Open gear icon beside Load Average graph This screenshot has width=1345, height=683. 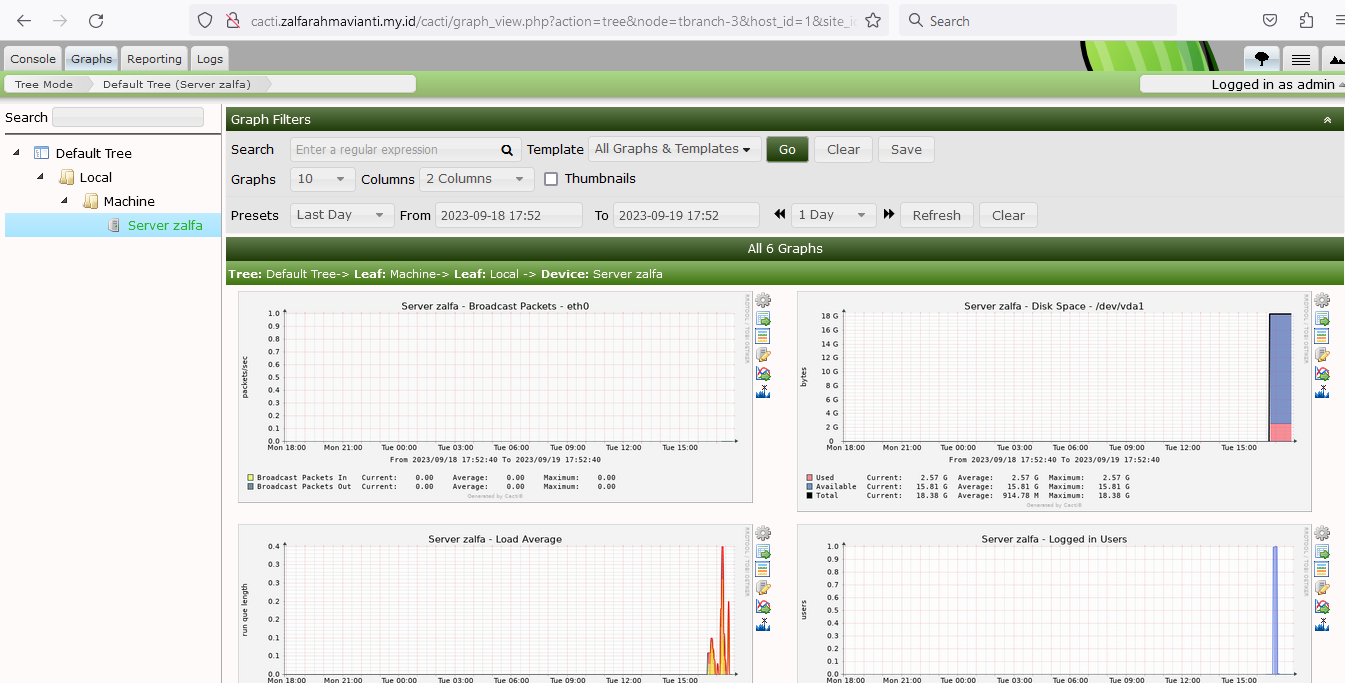[763, 533]
